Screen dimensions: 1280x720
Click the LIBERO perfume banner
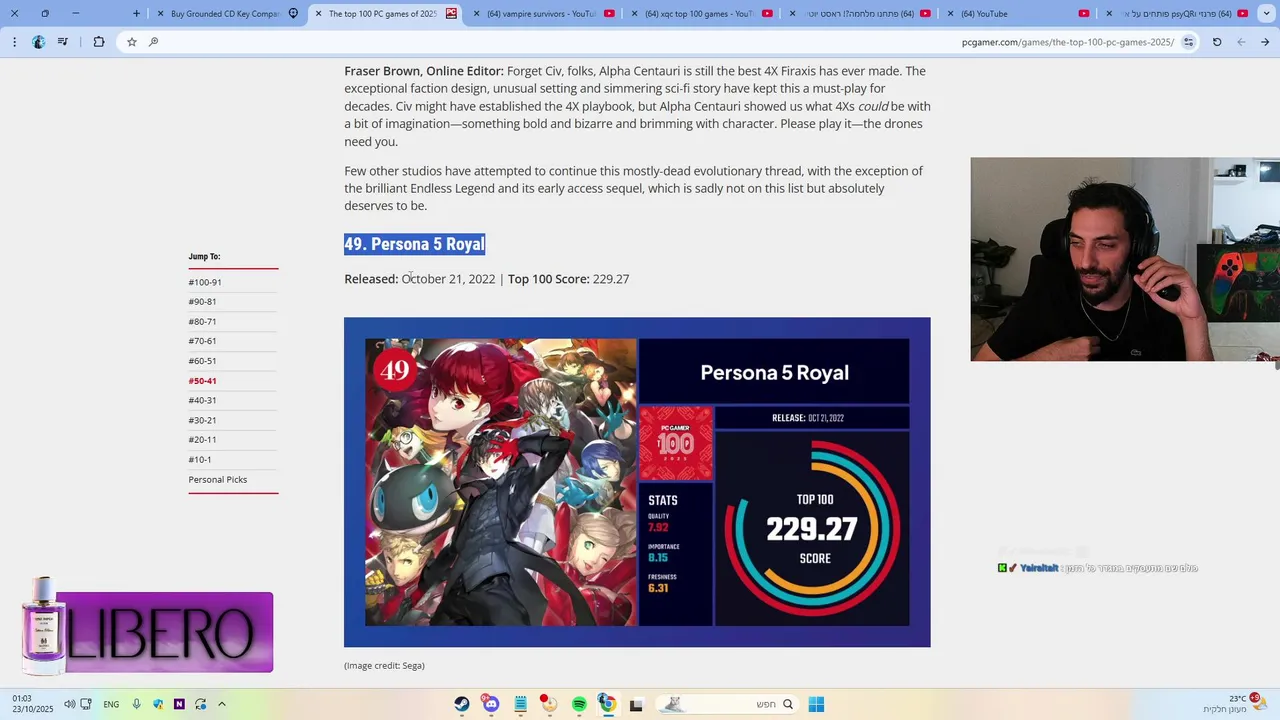click(x=147, y=628)
